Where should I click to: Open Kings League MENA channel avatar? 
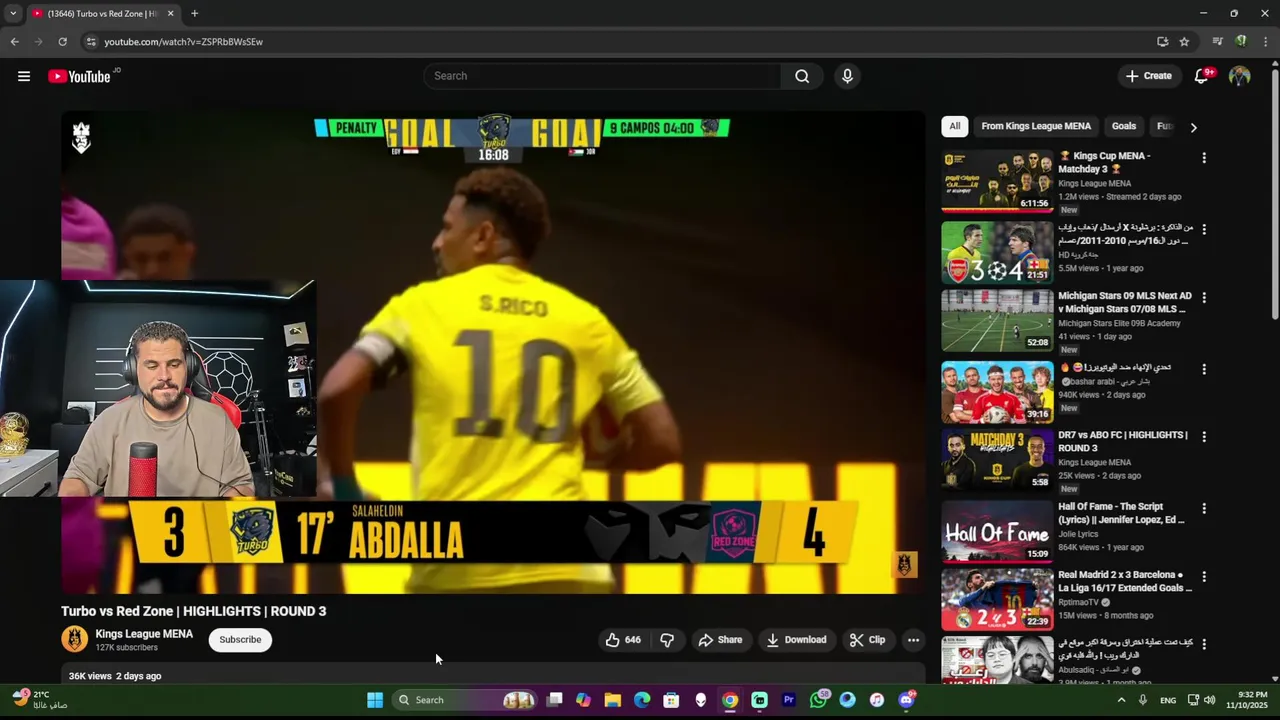[74, 639]
